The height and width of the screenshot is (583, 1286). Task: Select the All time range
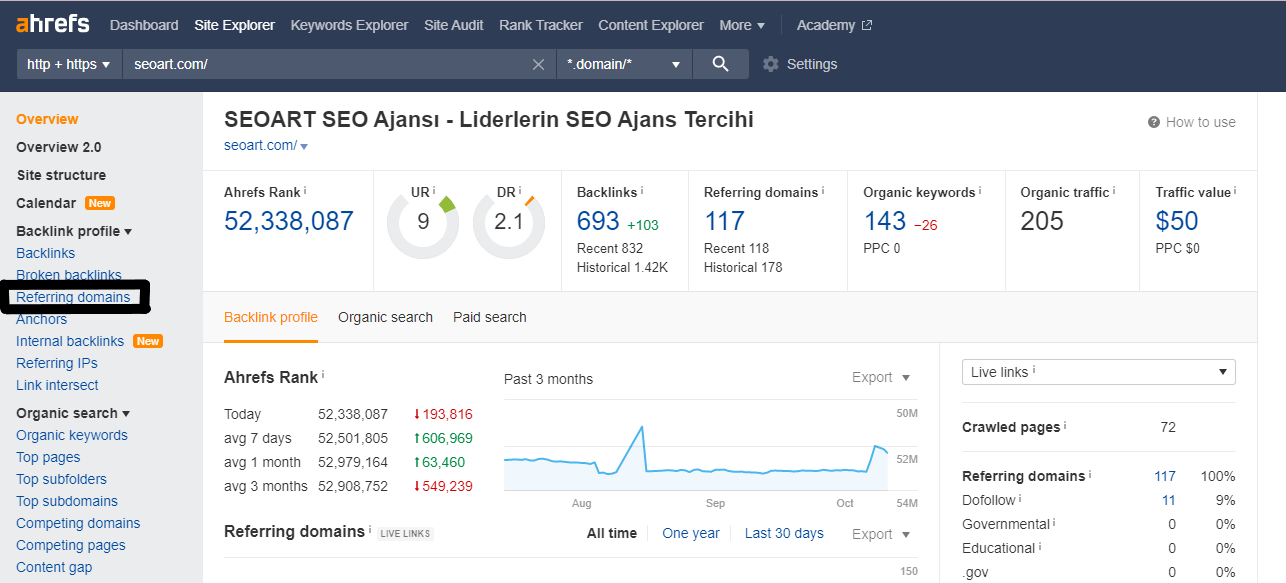(x=611, y=533)
